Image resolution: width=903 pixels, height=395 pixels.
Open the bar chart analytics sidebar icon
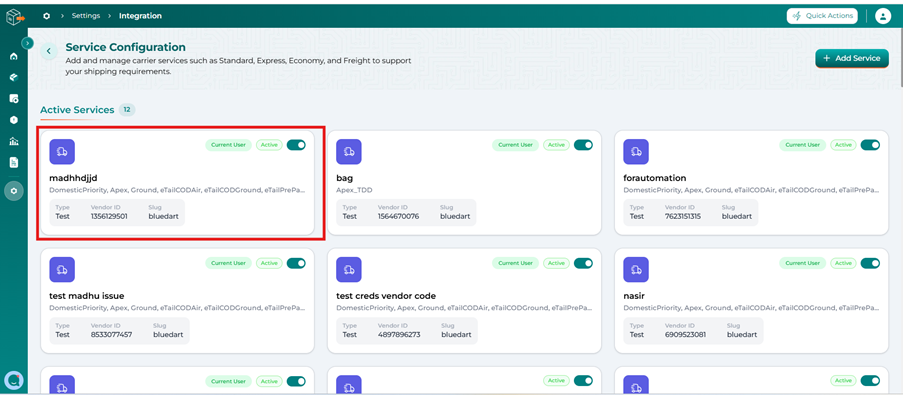tap(14, 141)
